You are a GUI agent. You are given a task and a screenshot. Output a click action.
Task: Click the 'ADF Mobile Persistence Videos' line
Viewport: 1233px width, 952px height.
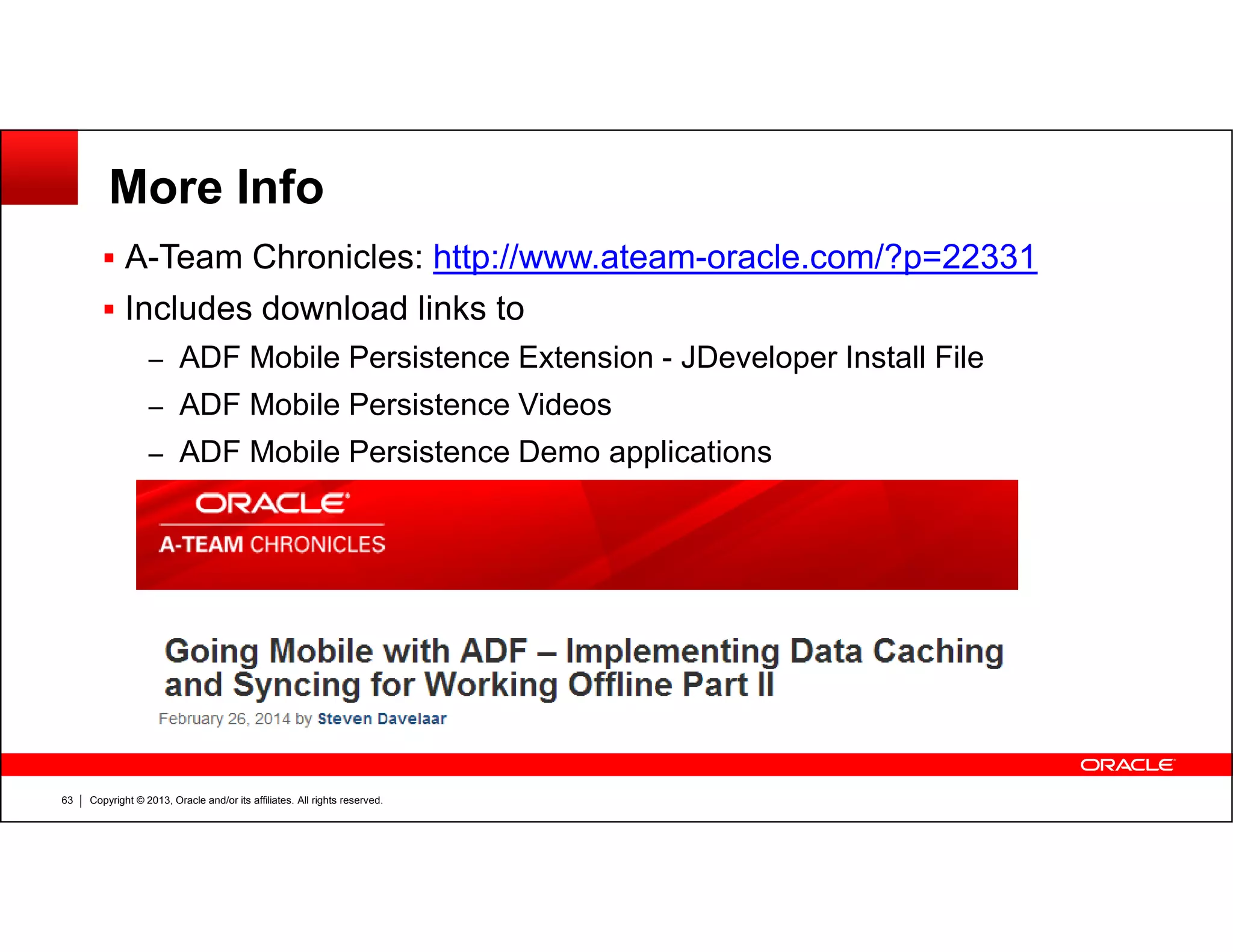[x=395, y=404]
